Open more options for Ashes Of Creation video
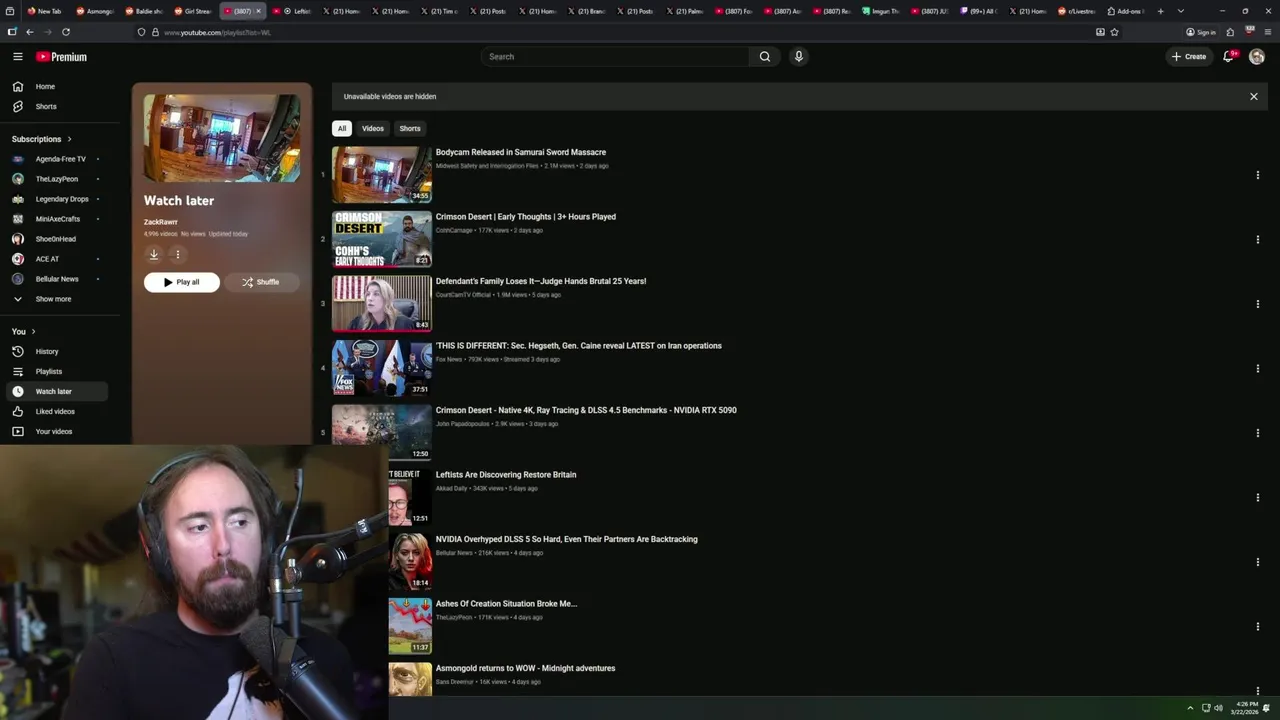 tap(1258, 627)
